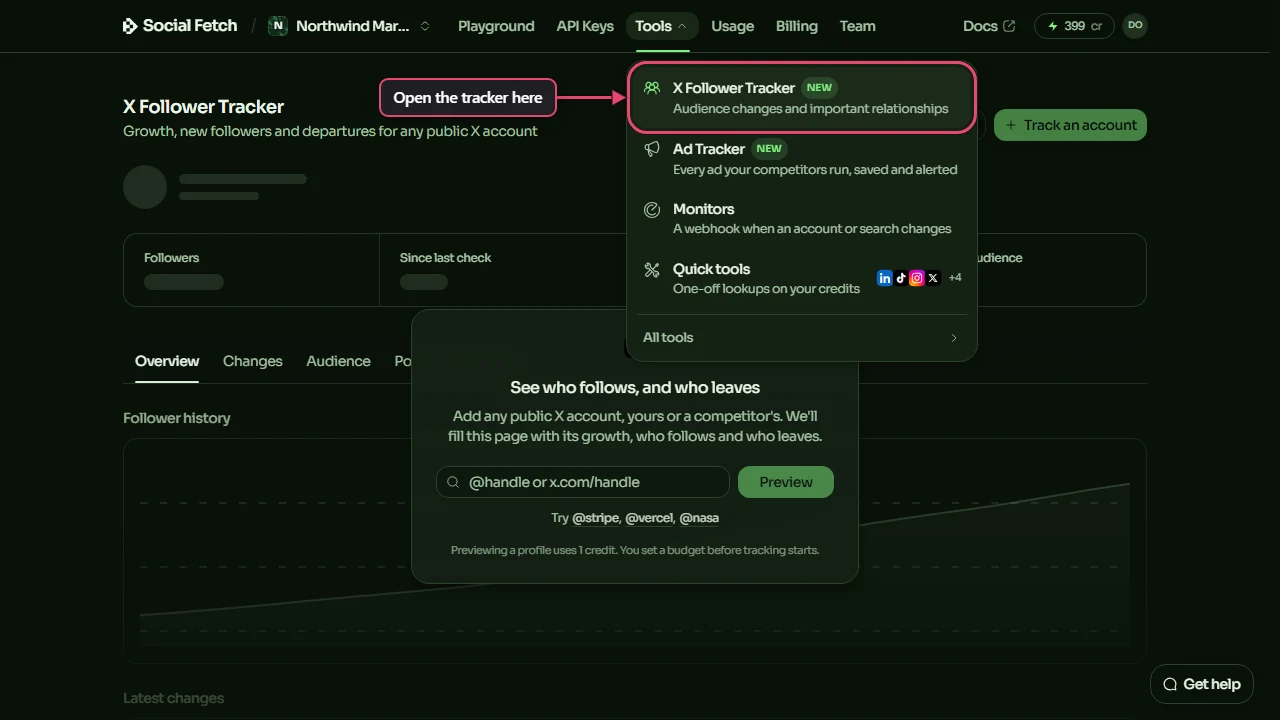Collapse the Tools navigation dropdown
Image resolution: width=1280 pixels, height=720 pixels.
[661, 26]
